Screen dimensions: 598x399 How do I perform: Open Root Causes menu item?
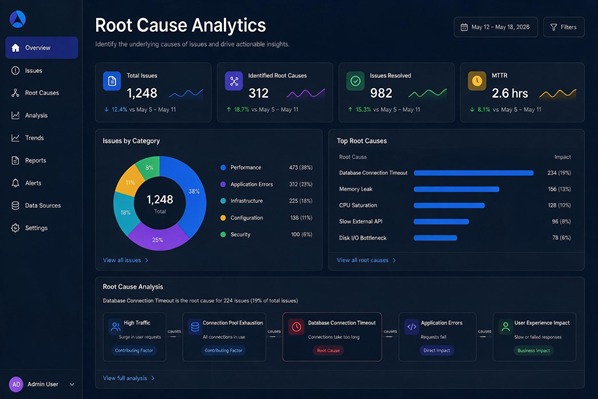[x=42, y=93]
